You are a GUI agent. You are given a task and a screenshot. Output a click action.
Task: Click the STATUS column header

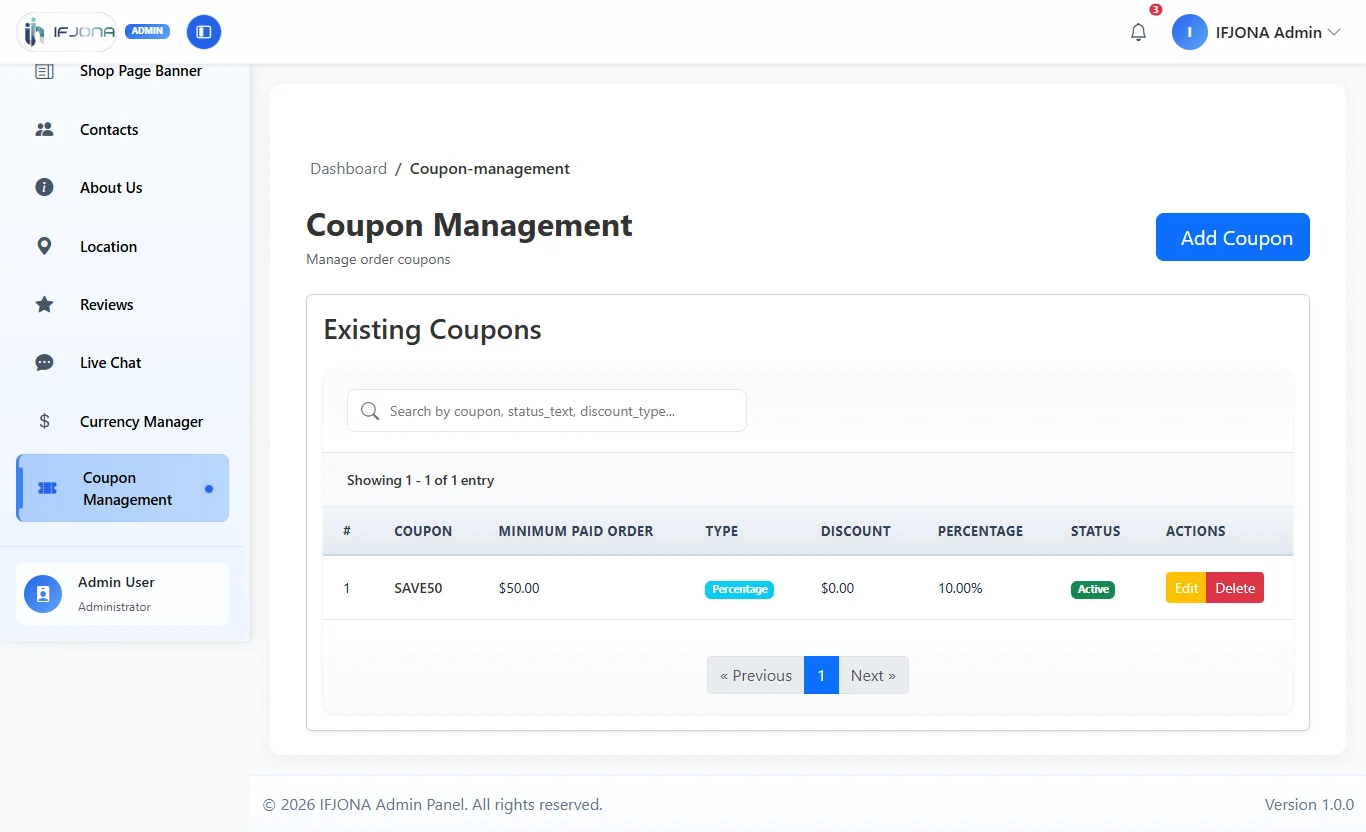tap(1095, 531)
